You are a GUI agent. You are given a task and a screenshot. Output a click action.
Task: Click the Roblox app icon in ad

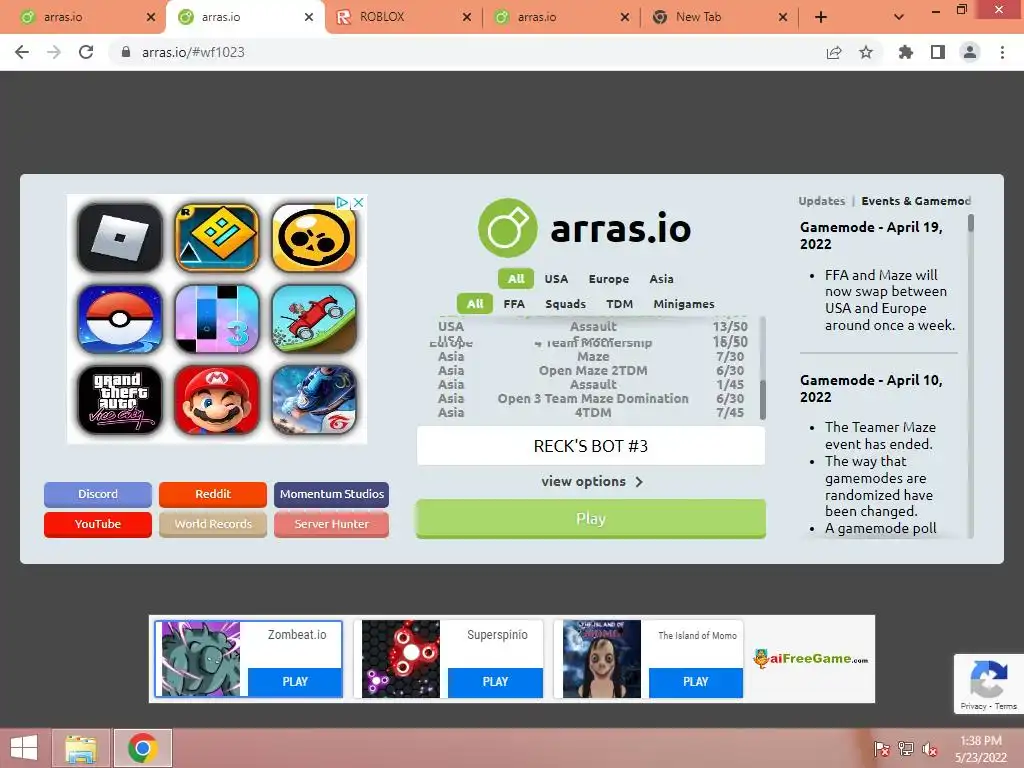pos(120,238)
